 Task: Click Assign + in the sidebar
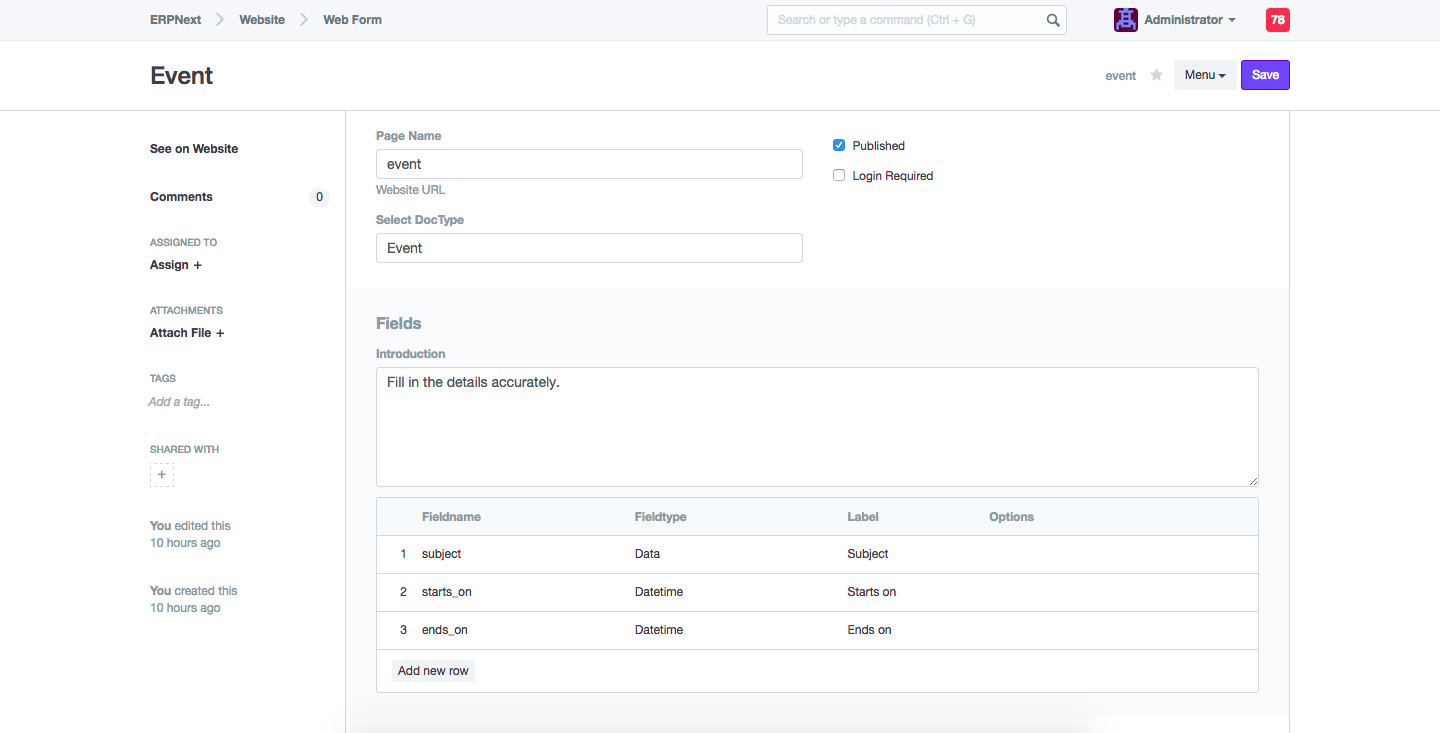tap(176, 265)
